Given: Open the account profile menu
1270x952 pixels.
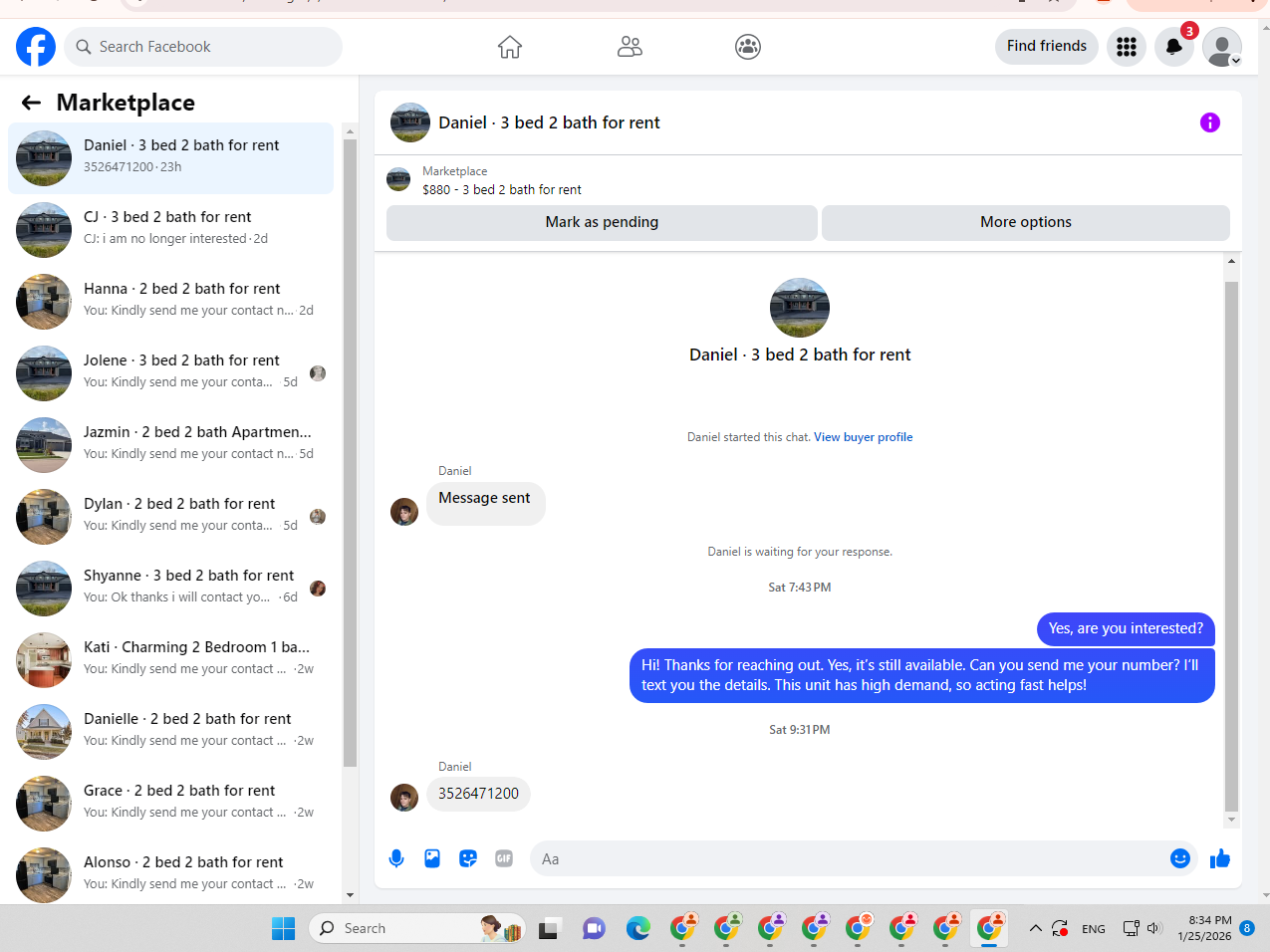Looking at the screenshot, I should click(1222, 47).
